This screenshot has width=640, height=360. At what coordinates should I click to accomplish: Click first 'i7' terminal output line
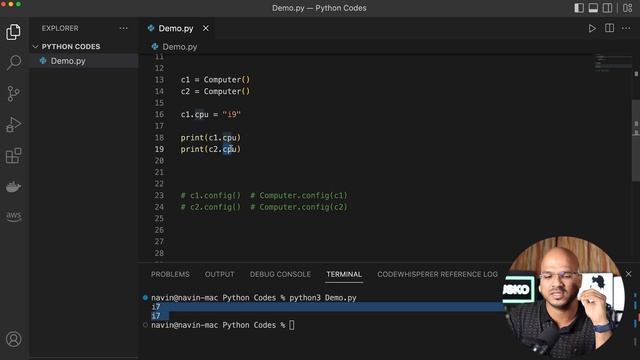156,307
